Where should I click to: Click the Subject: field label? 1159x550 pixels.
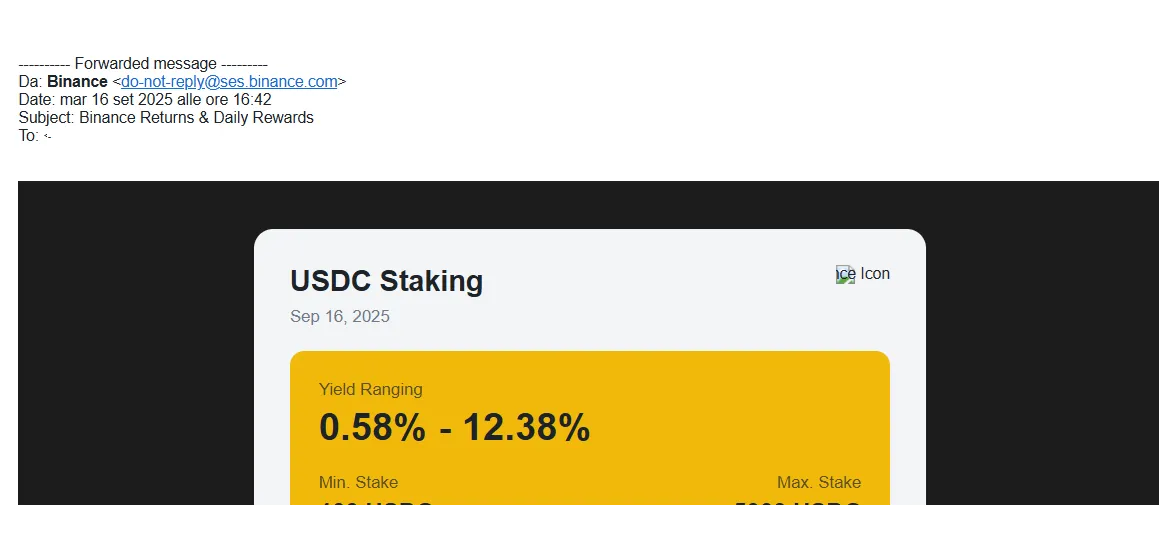click(x=46, y=118)
